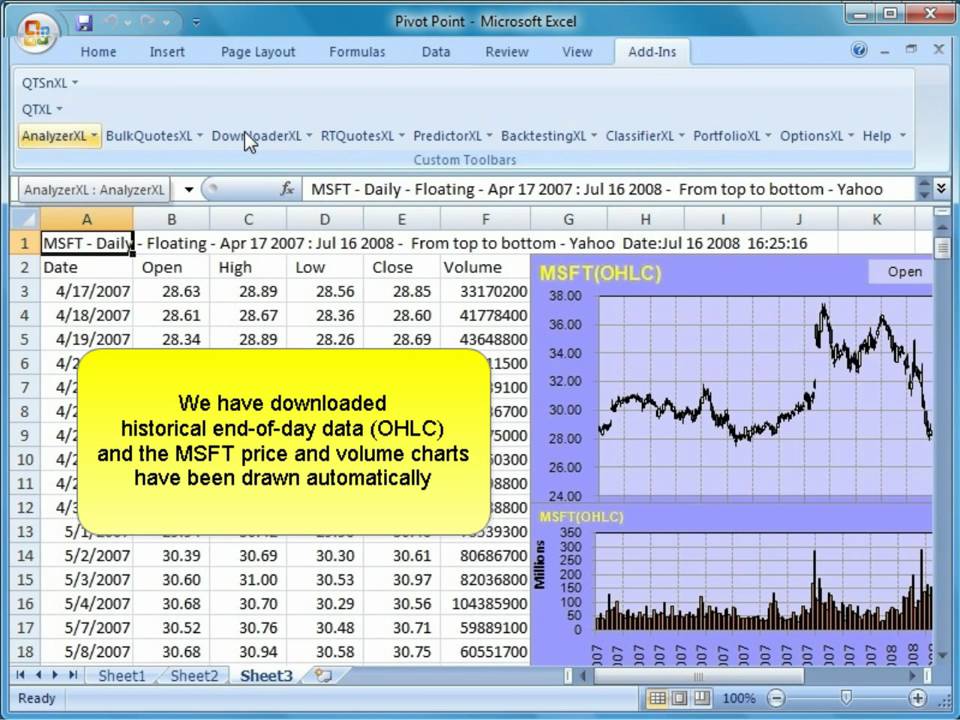Open the OptionsXL dropdown menu
960x720 pixels.
tap(816, 136)
